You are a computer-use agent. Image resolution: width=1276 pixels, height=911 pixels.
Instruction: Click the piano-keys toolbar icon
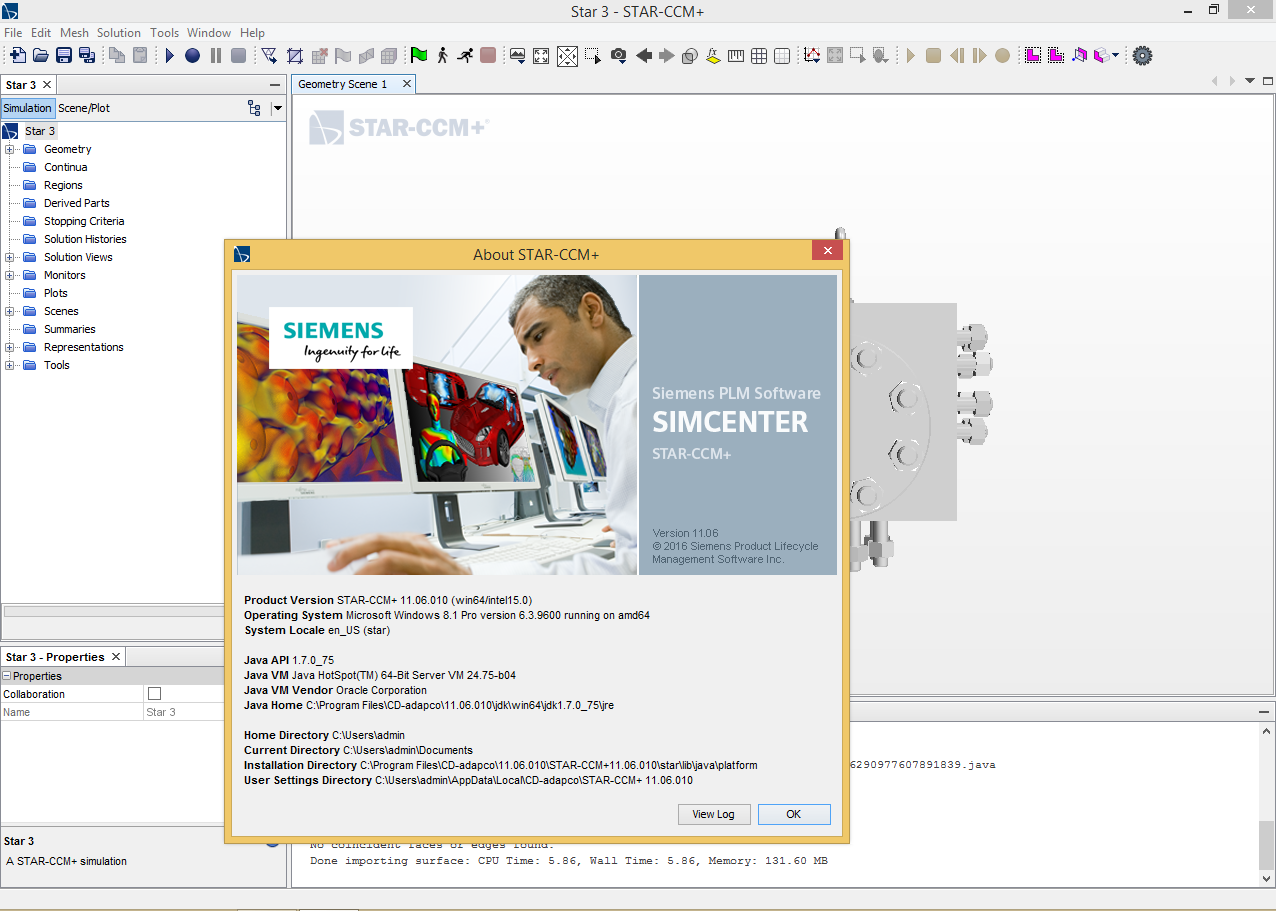point(736,56)
